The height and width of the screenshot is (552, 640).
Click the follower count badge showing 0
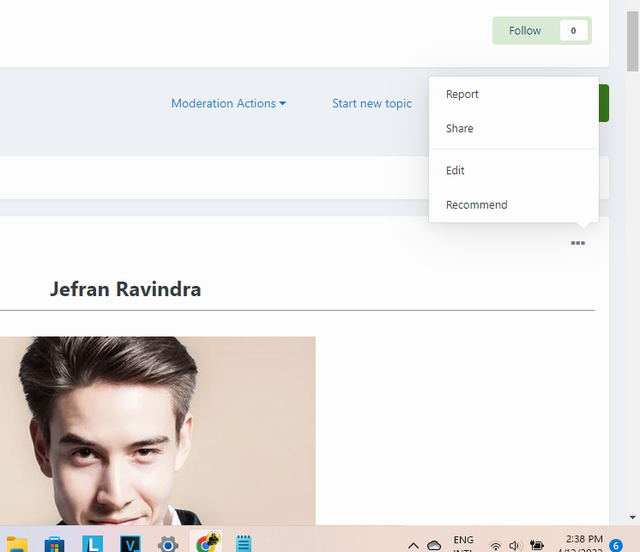[x=573, y=31]
